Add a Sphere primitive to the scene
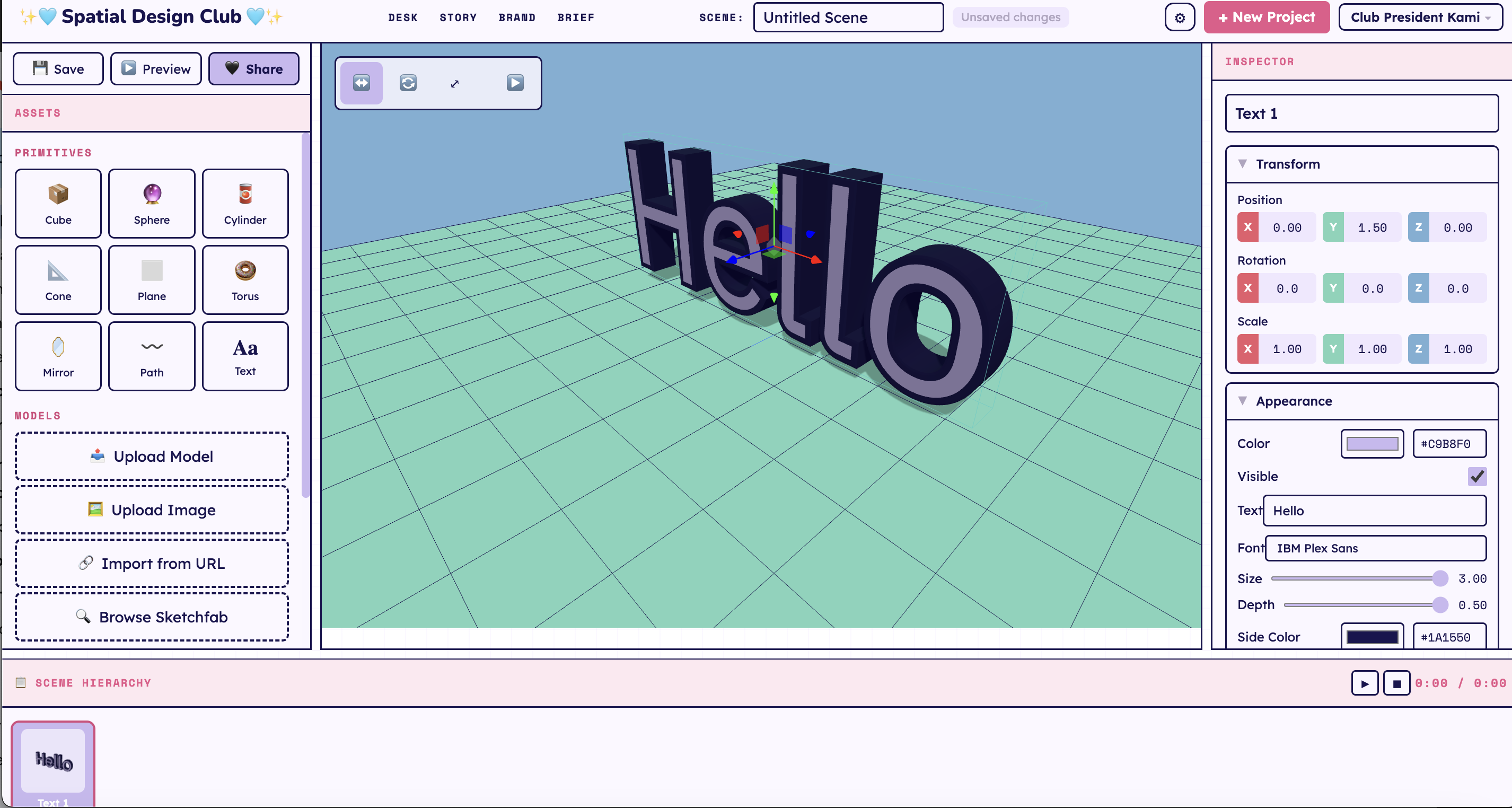1512x808 pixels. [152, 204]
